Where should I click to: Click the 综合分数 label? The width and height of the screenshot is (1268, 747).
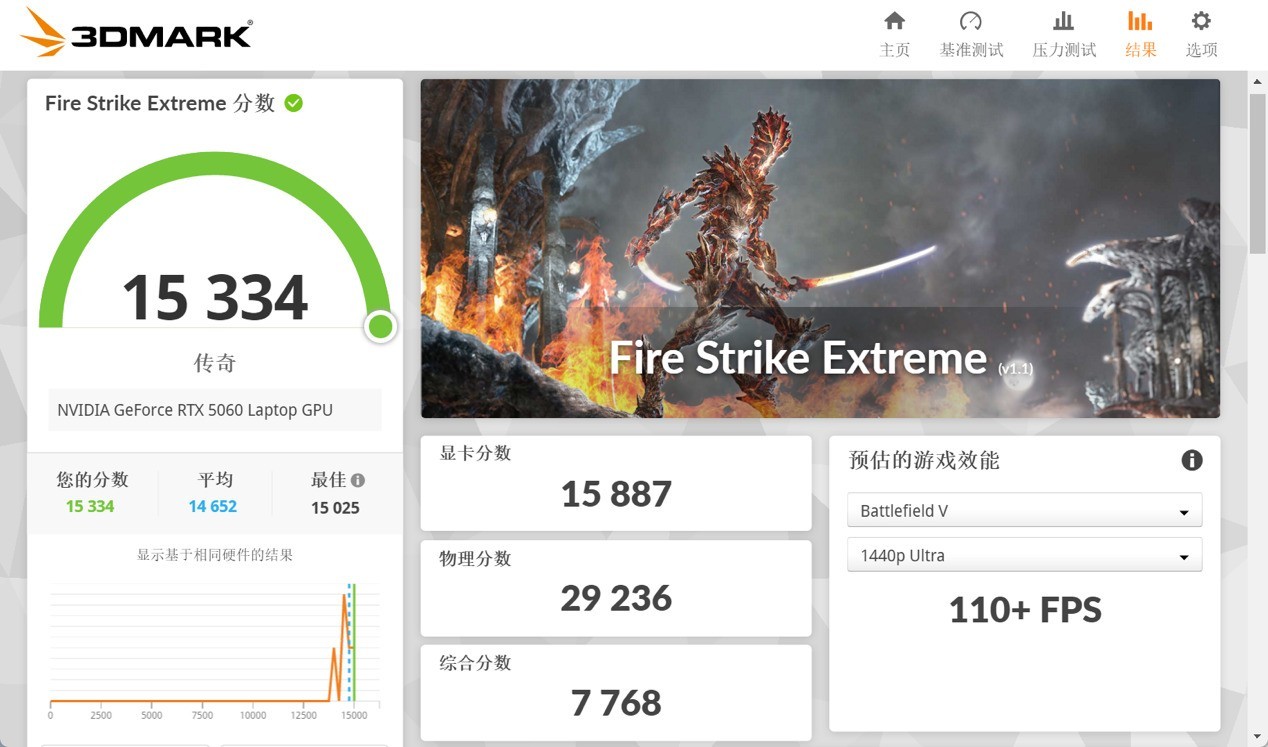(x=475, y=662)
